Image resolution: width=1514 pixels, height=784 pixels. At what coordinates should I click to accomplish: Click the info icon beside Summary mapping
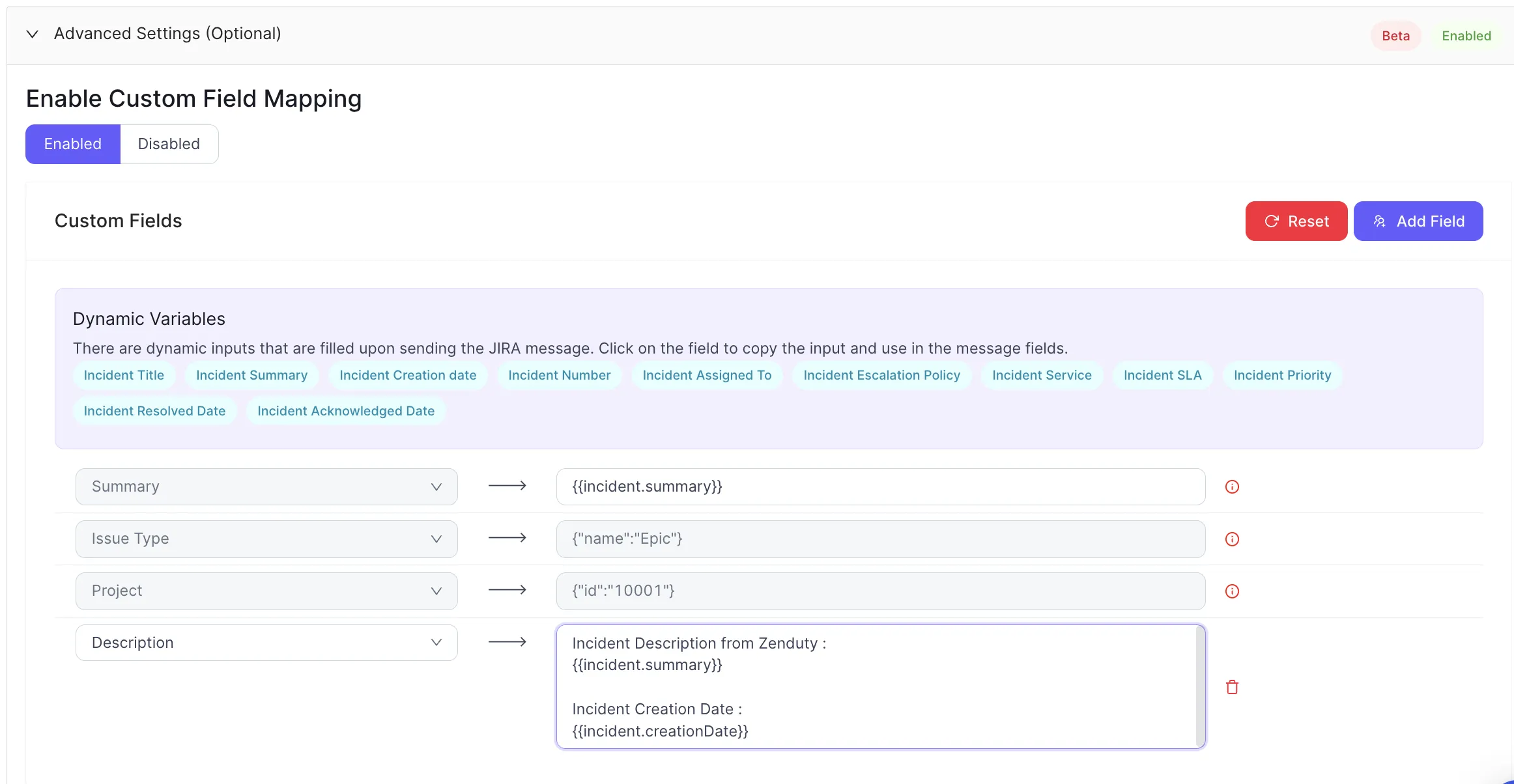click(x=1232, y=486)
